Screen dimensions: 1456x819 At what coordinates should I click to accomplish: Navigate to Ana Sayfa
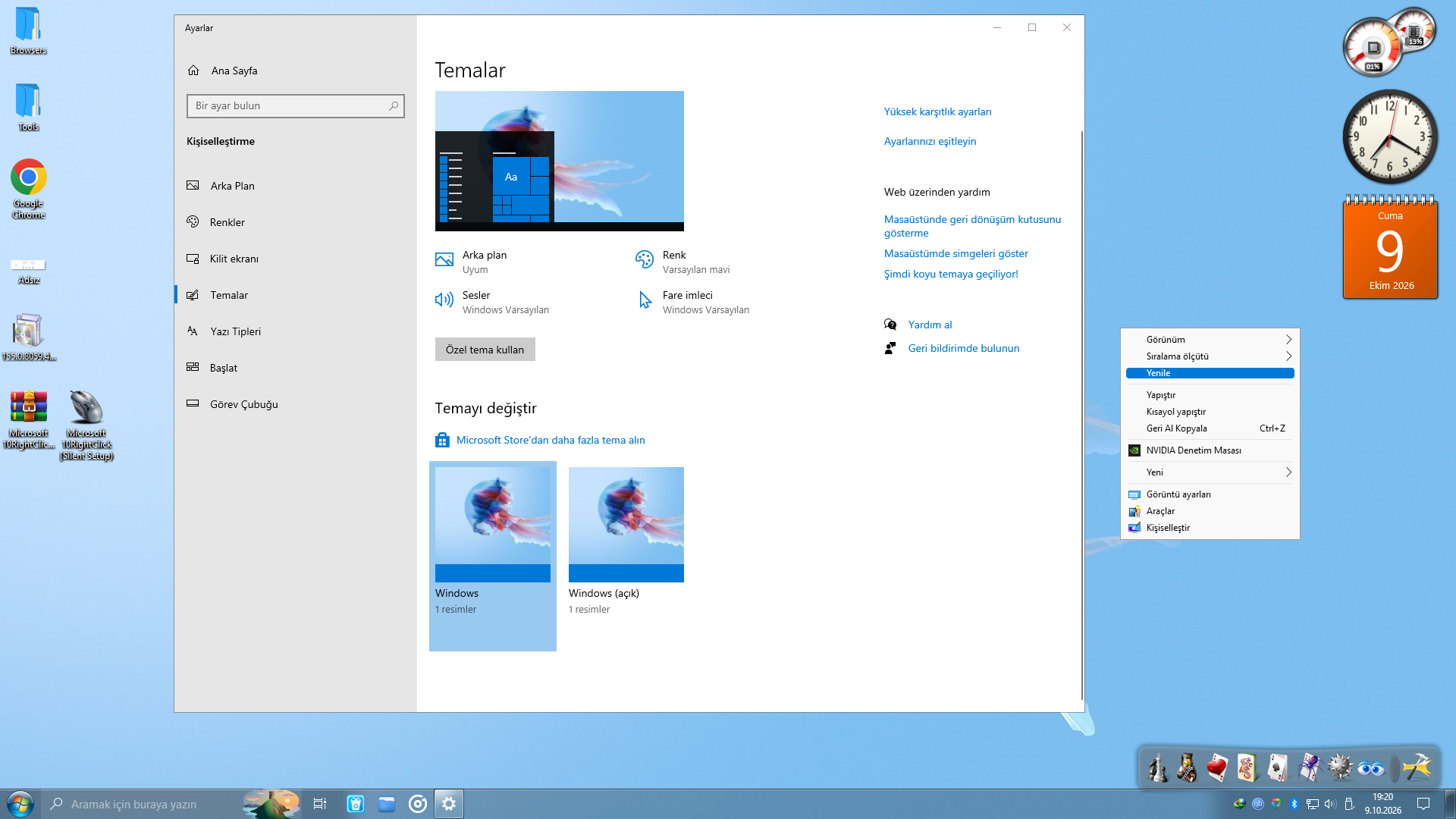295,71
